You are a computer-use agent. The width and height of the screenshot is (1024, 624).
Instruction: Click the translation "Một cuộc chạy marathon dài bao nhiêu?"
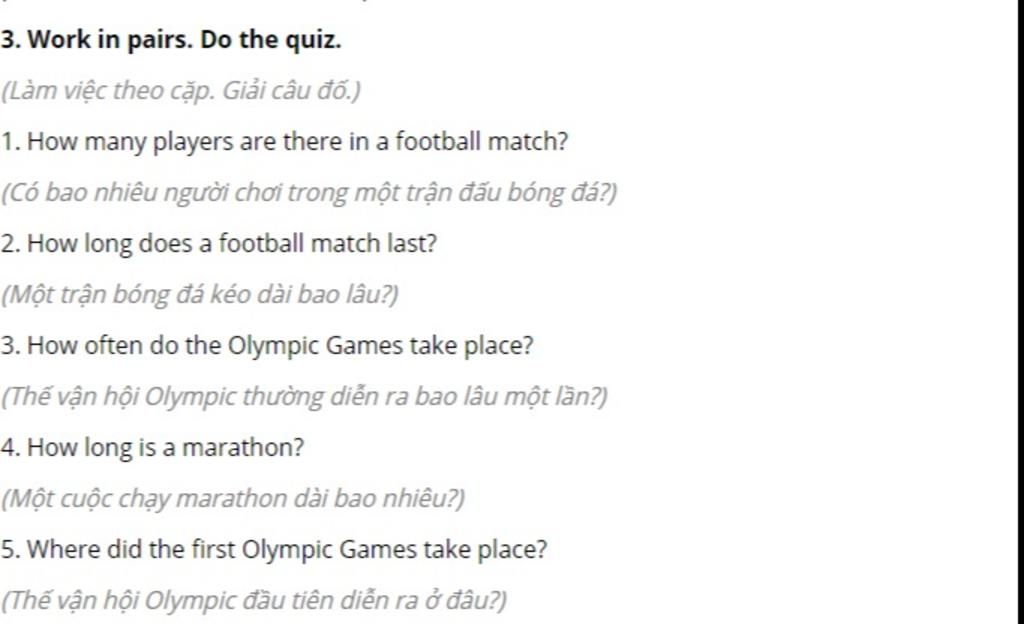pyautogui.click(x=232, y=499)
